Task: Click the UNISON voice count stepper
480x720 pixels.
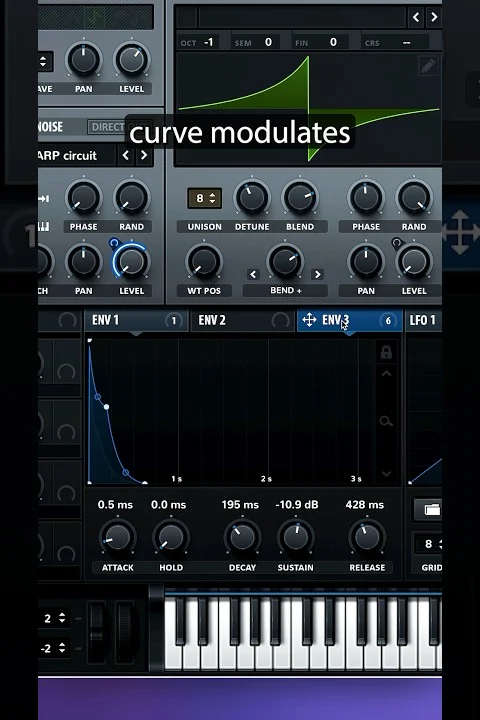Action: click(204, 198)
